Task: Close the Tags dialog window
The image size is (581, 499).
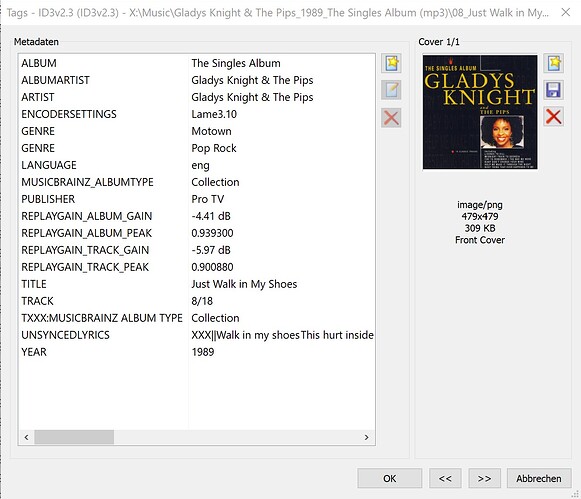Action: 565,13
